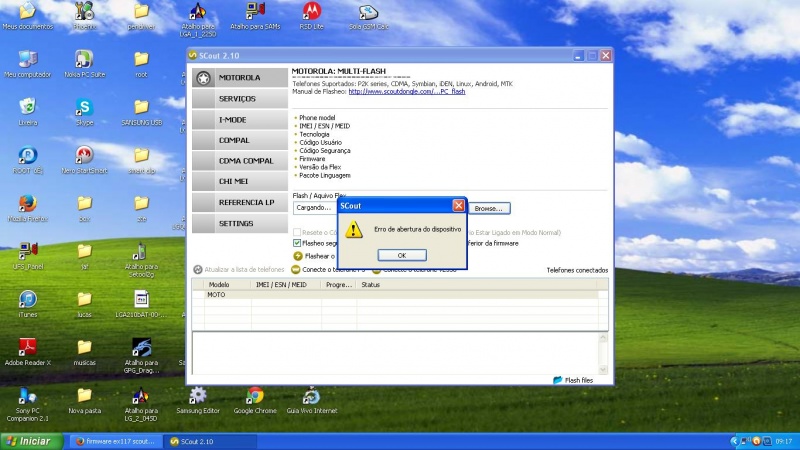The height and width of the screenshot is (450, 800).
Task: Open the Mozilla Firefox desktop shortcut
Action: click(28, 208)
